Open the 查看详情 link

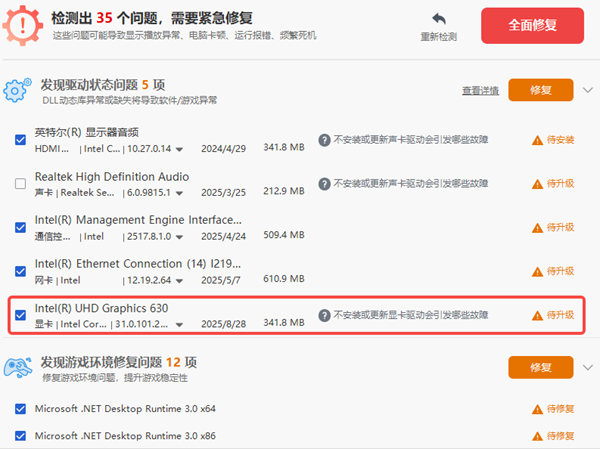point(480,91)
